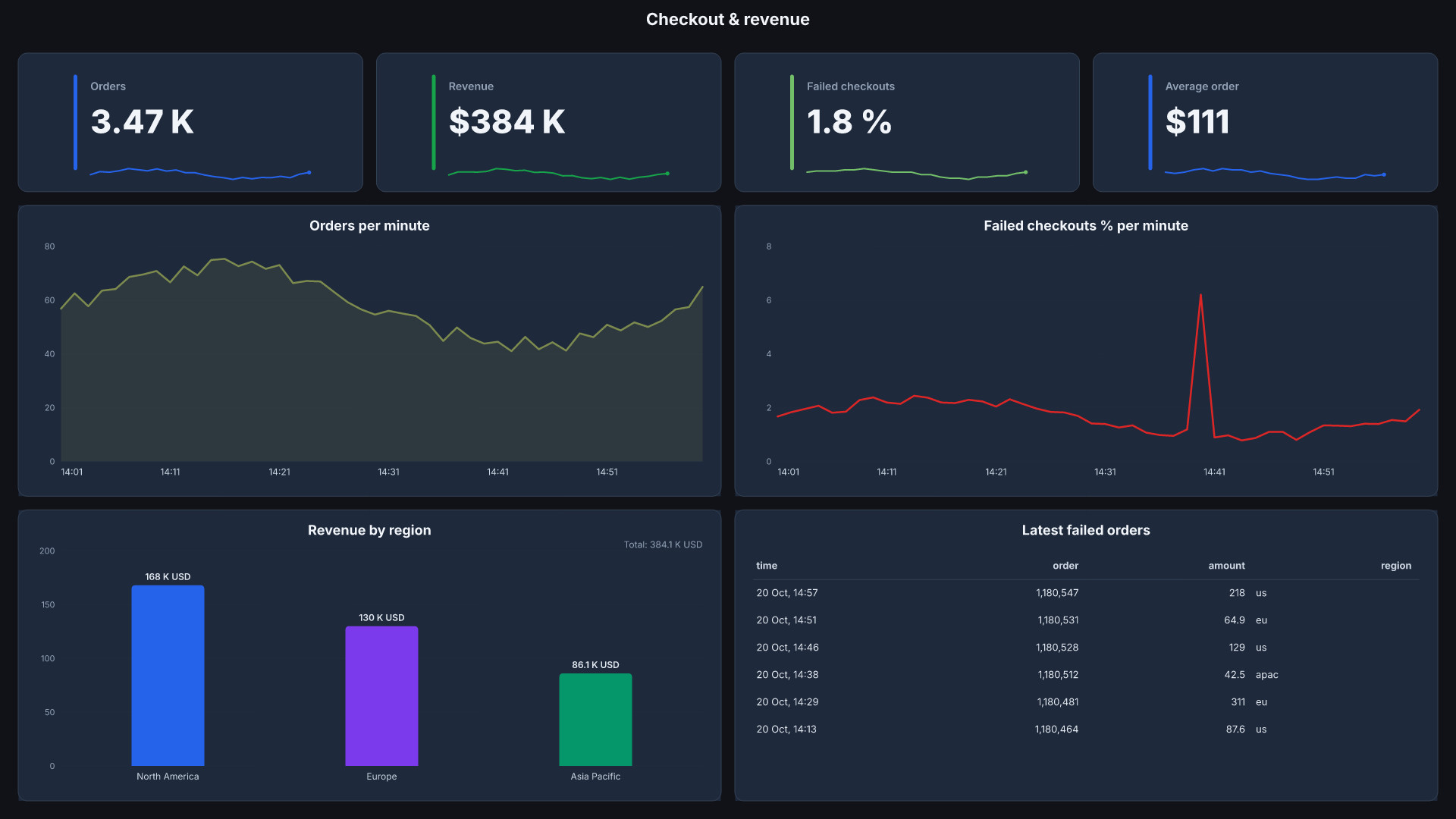Image resolution: width=1456 pixels, height=819 pixels.
Task: Click the Revenue stat value $384 K
Action: tap(507, 121)
